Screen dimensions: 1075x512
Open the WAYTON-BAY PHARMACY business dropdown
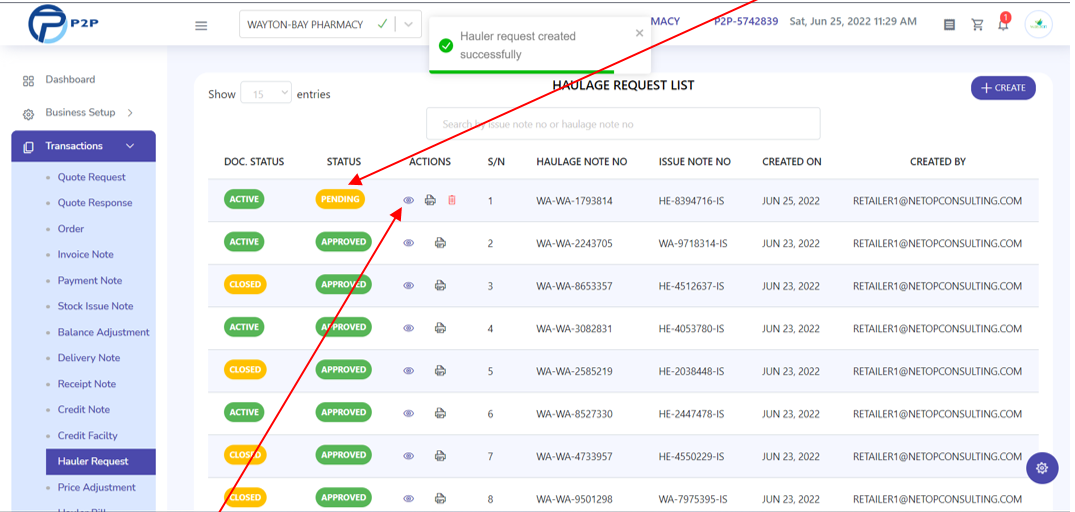coord(330,24)
